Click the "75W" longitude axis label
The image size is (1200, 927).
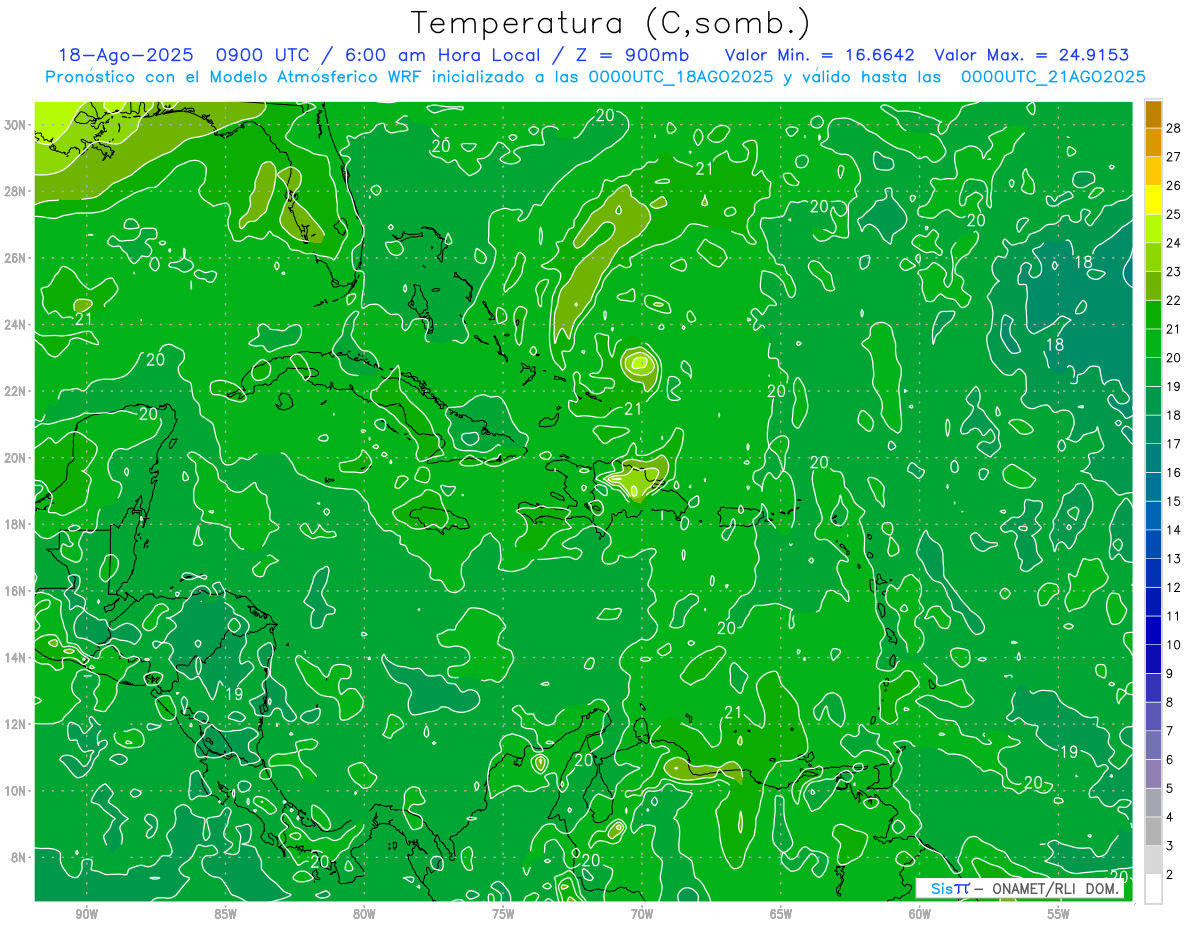[503, 914]
